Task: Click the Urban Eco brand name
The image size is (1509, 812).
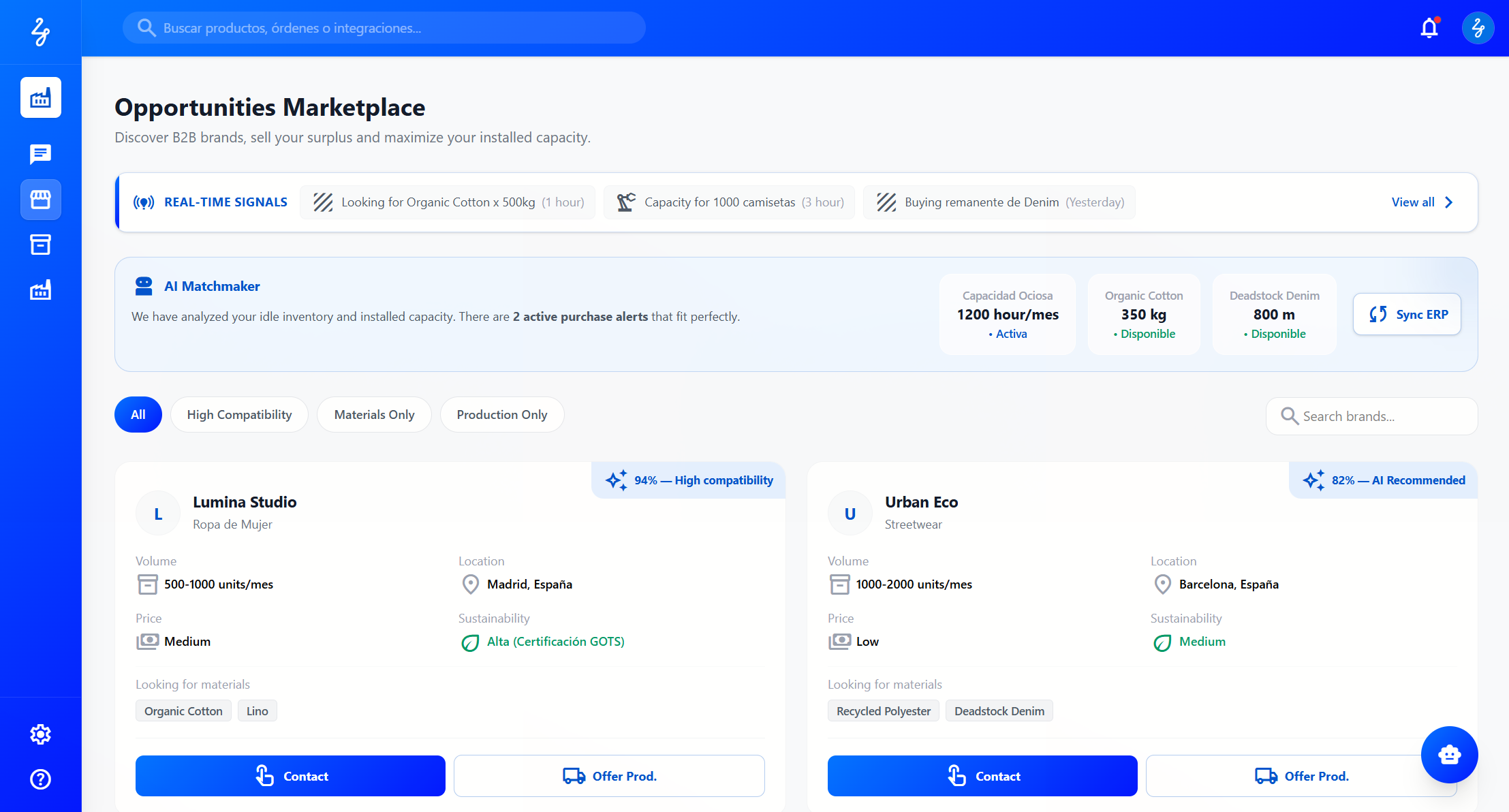Action: (921, 502)
